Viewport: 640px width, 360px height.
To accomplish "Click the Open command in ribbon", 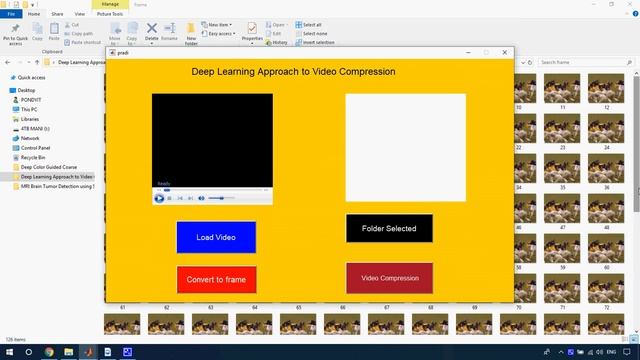I will 276,25.
